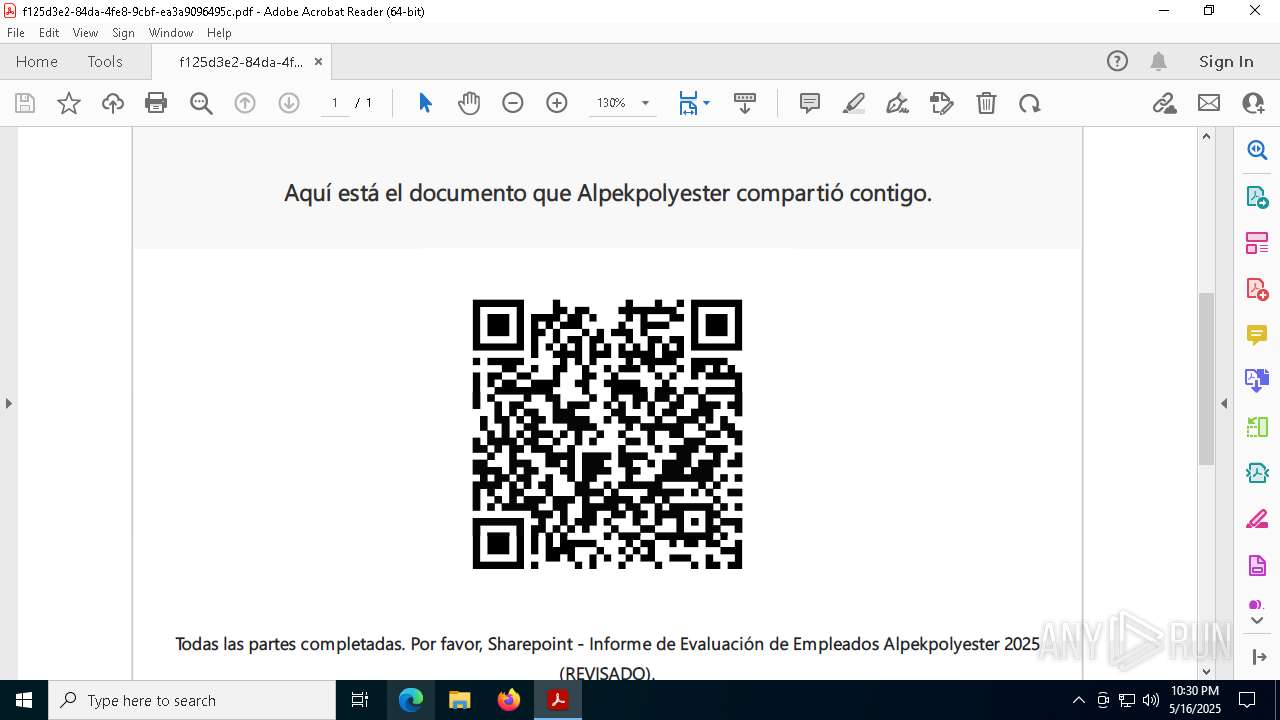1280x720 pixels.
Task: Expand the left navigation pane
Action: click(x=8, y=403)
